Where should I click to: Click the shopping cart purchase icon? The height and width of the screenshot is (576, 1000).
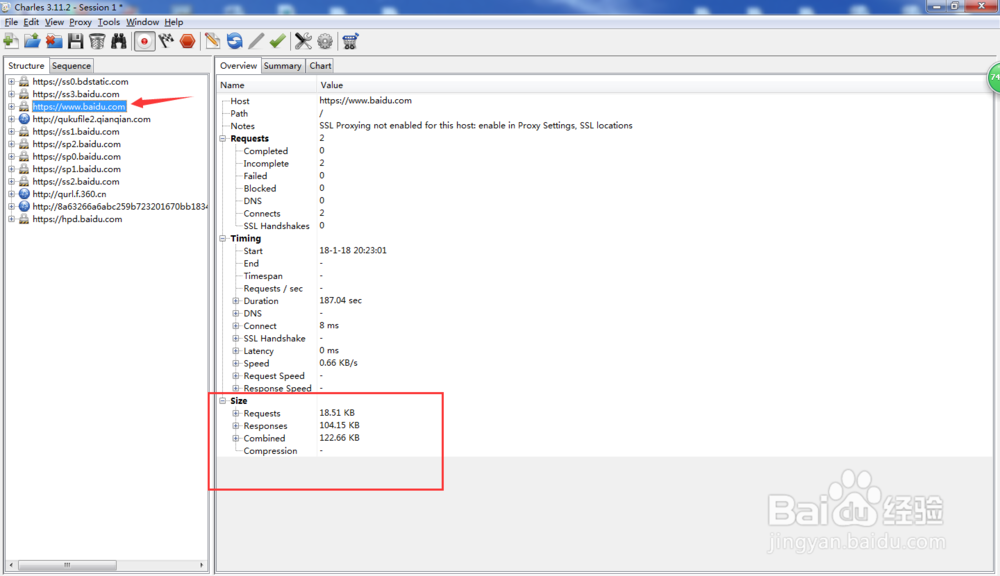(350, 41)
